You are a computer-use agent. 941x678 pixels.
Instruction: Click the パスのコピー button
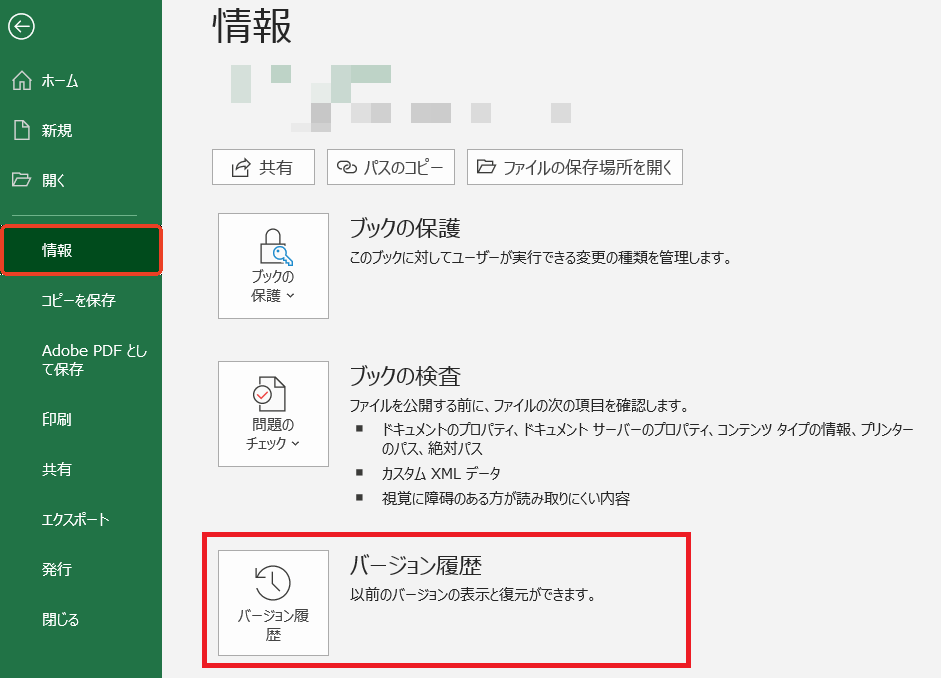click(x=390, y=166)
